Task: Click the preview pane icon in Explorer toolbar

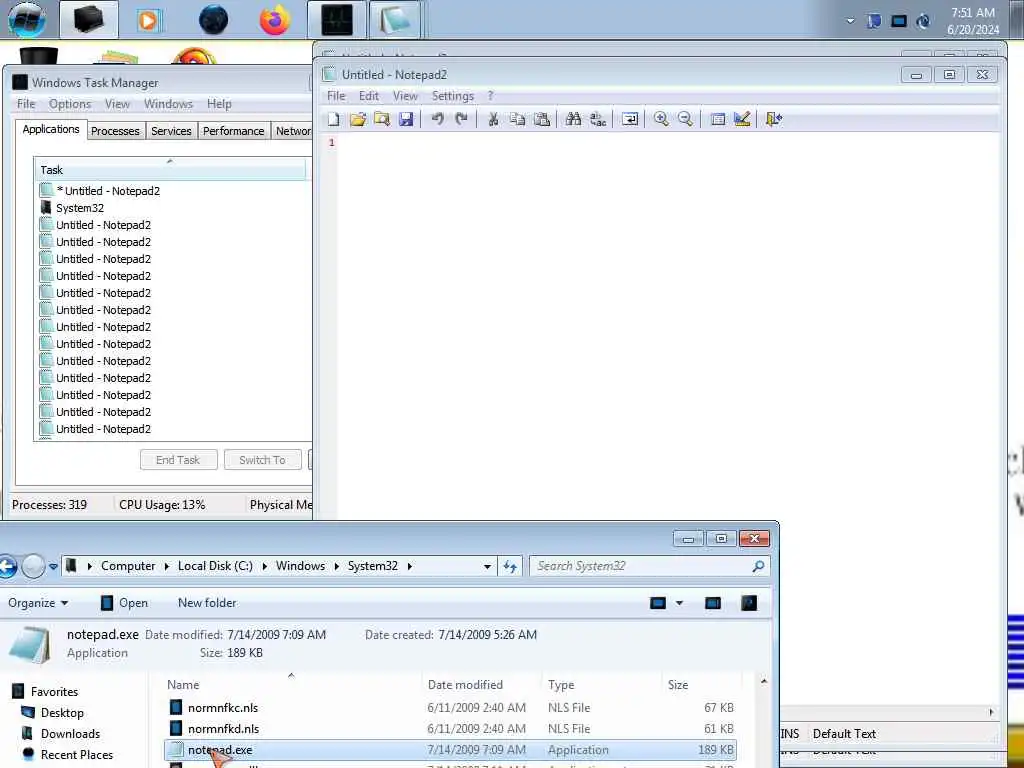Action: [713, 603]
